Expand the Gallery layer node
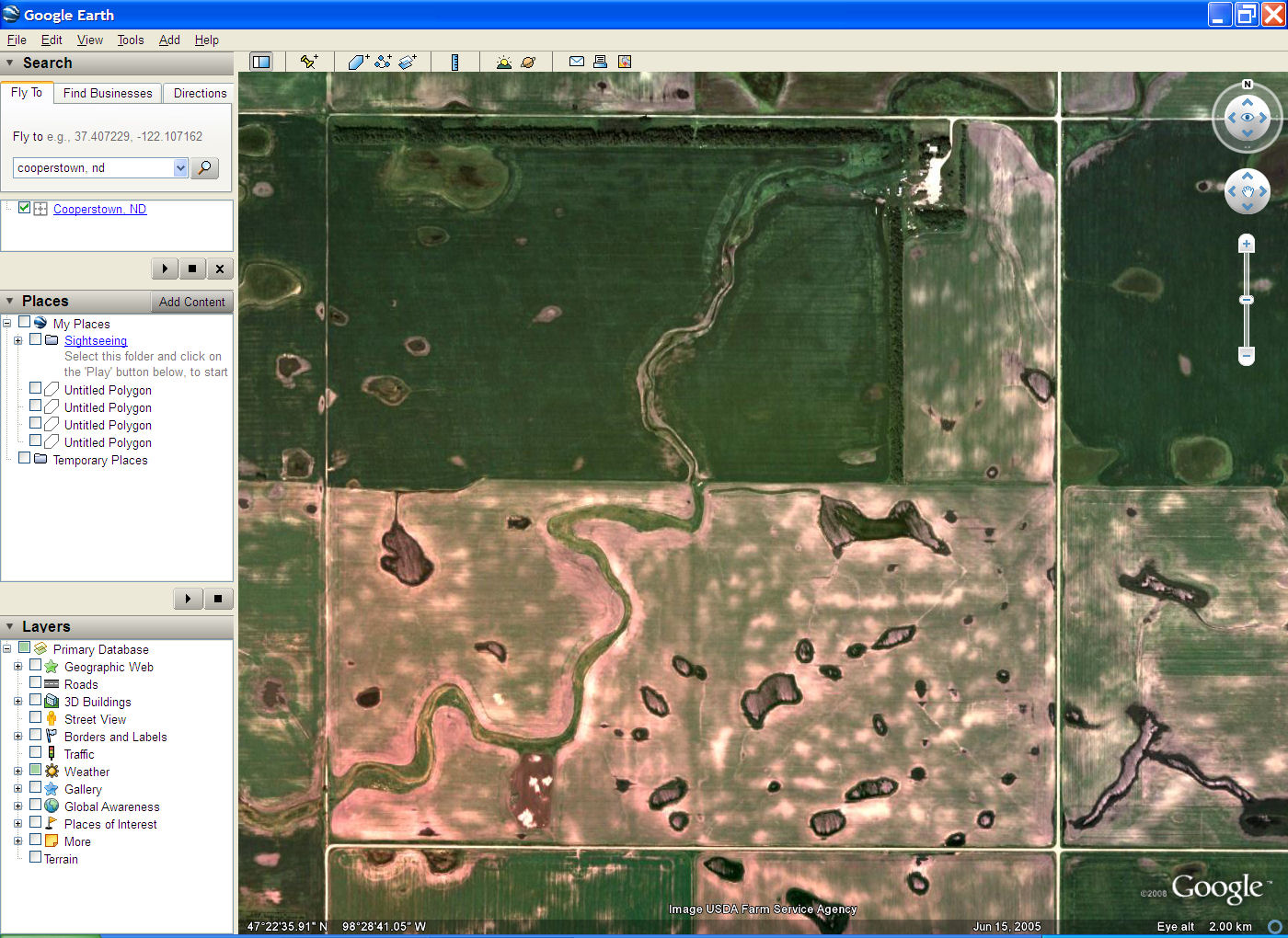 (x=17, y=789)
